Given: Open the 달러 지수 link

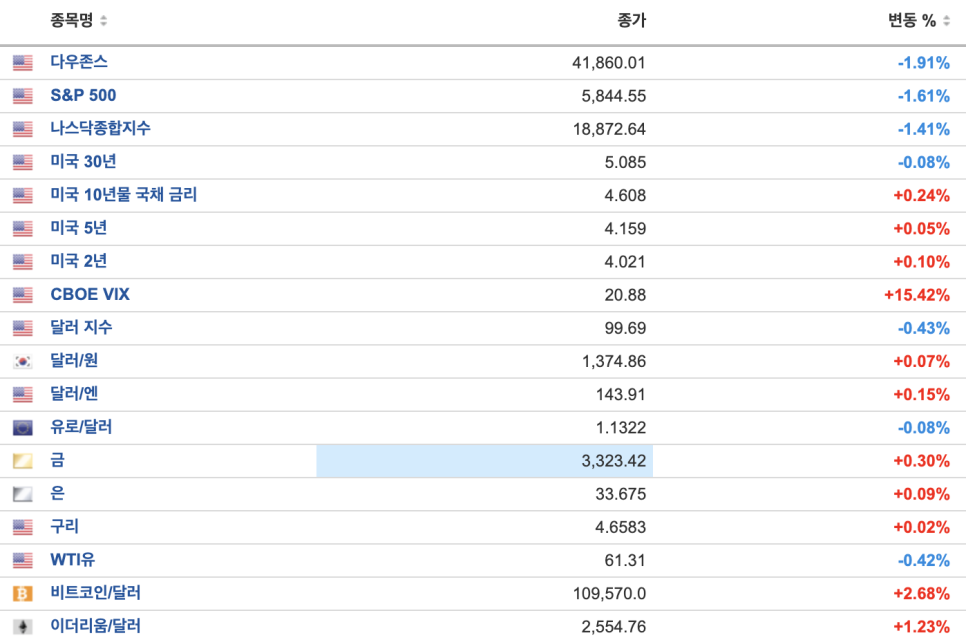Looking at the screenshot, I should point(81,327).
